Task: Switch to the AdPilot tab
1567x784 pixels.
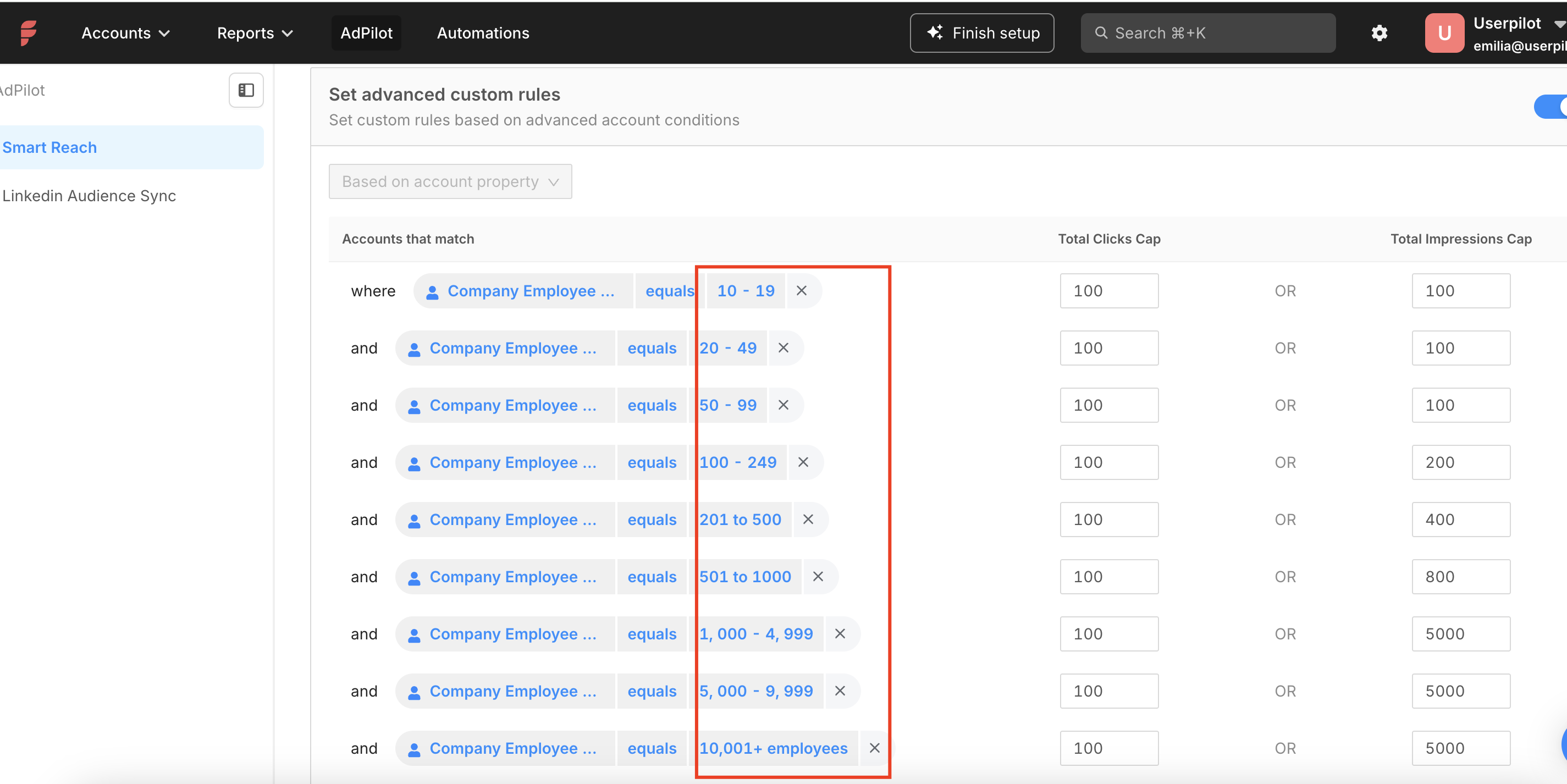Action: point(366,33)
